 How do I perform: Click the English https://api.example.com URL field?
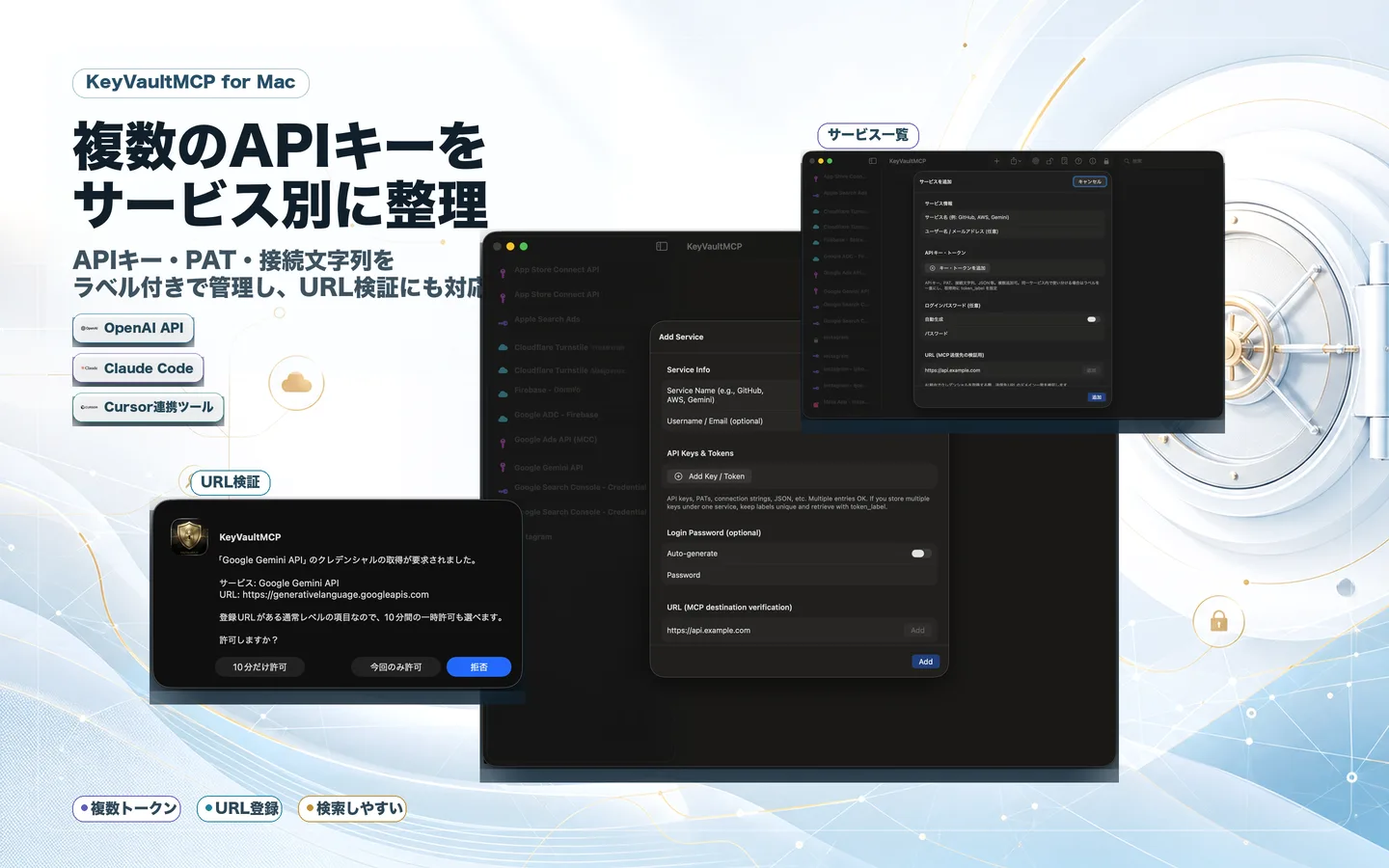(781, 631)
